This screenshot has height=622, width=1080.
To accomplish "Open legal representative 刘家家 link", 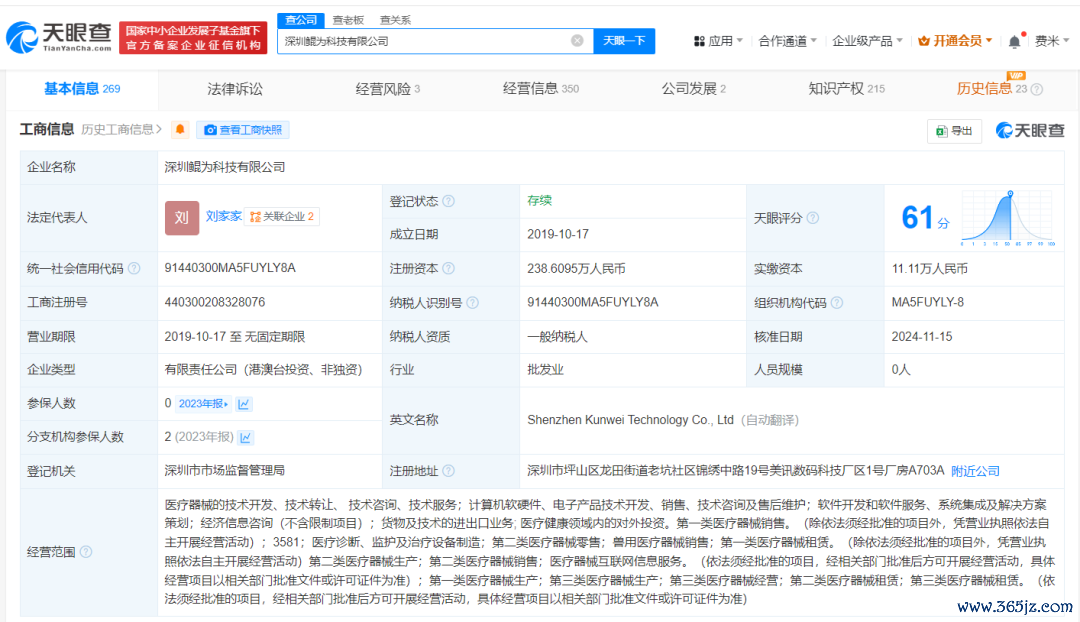I will tap(224, 216).
